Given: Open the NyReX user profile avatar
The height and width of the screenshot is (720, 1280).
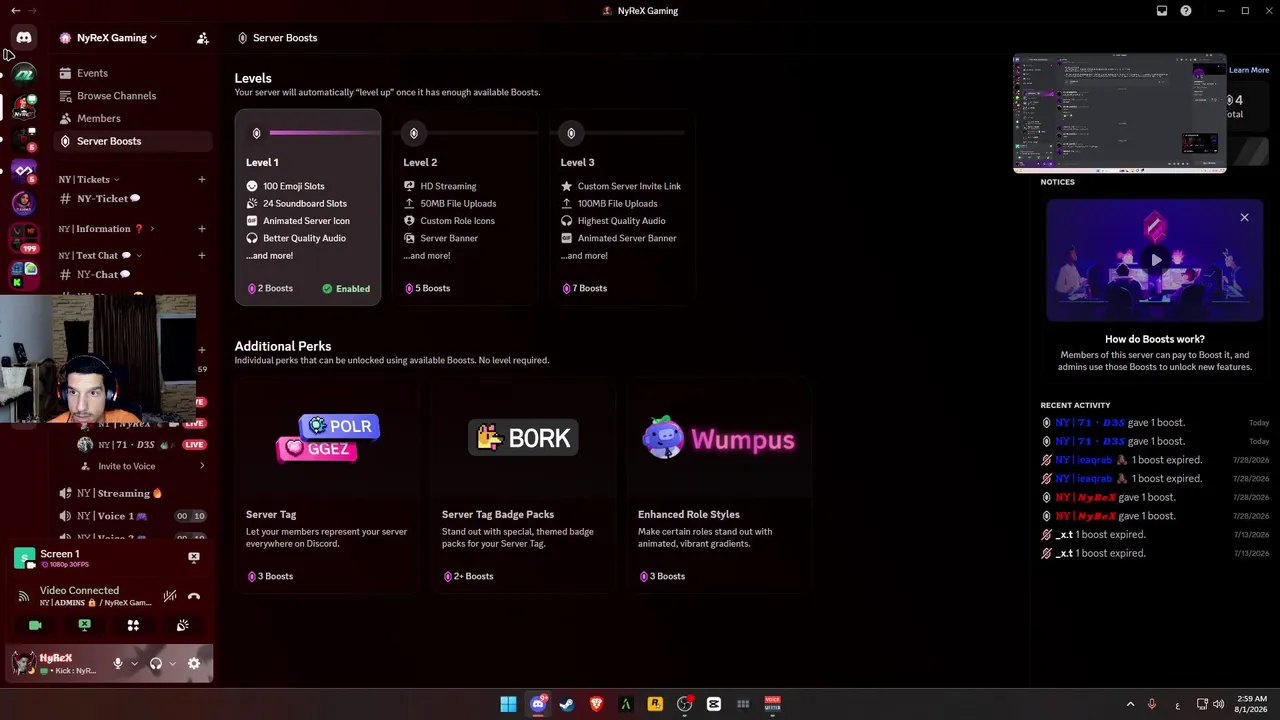Looking at the screenshot, I should [x=23, y=662].
